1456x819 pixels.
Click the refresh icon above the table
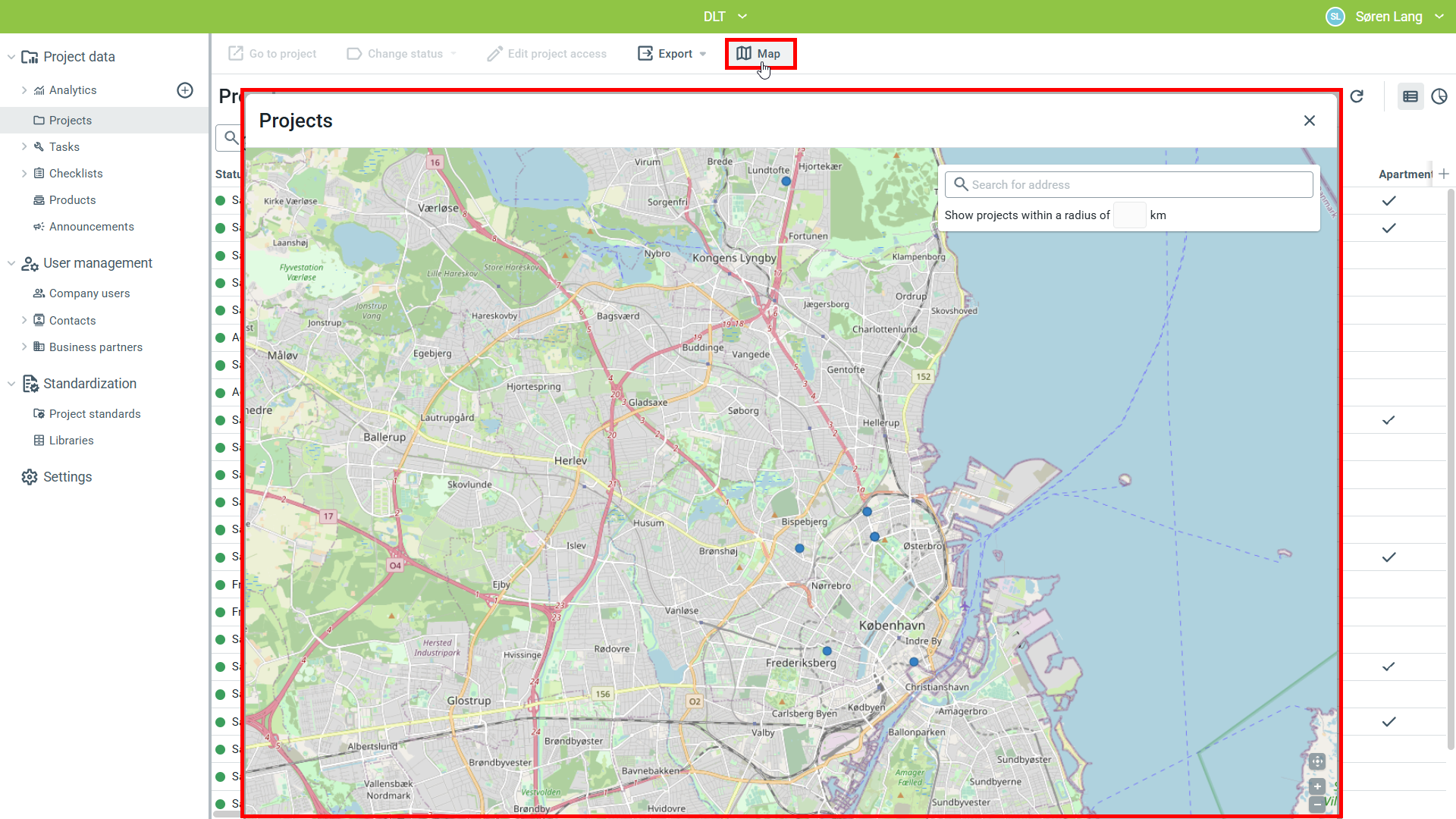(x=1357, y=96)
